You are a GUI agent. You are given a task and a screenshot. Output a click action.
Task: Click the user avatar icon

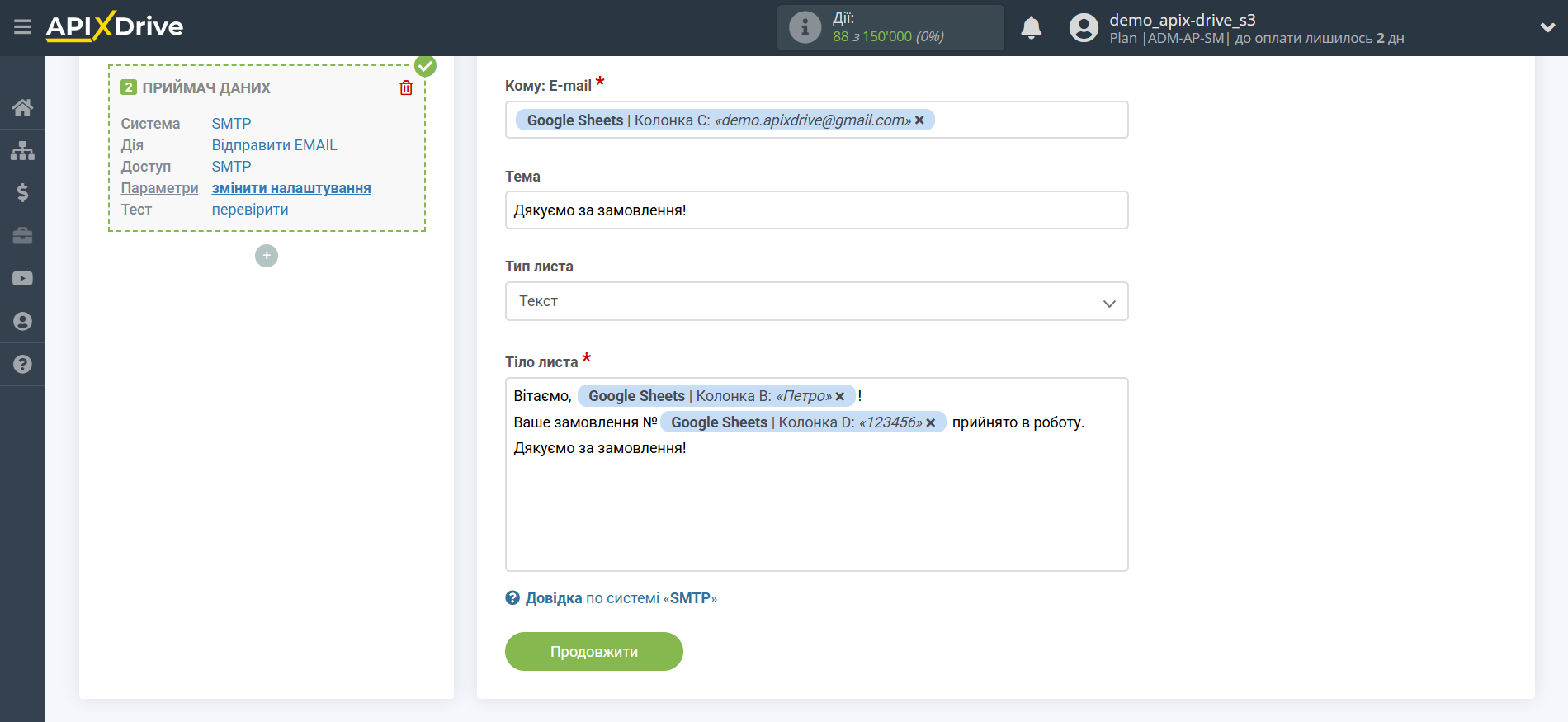coord(1084,28)
